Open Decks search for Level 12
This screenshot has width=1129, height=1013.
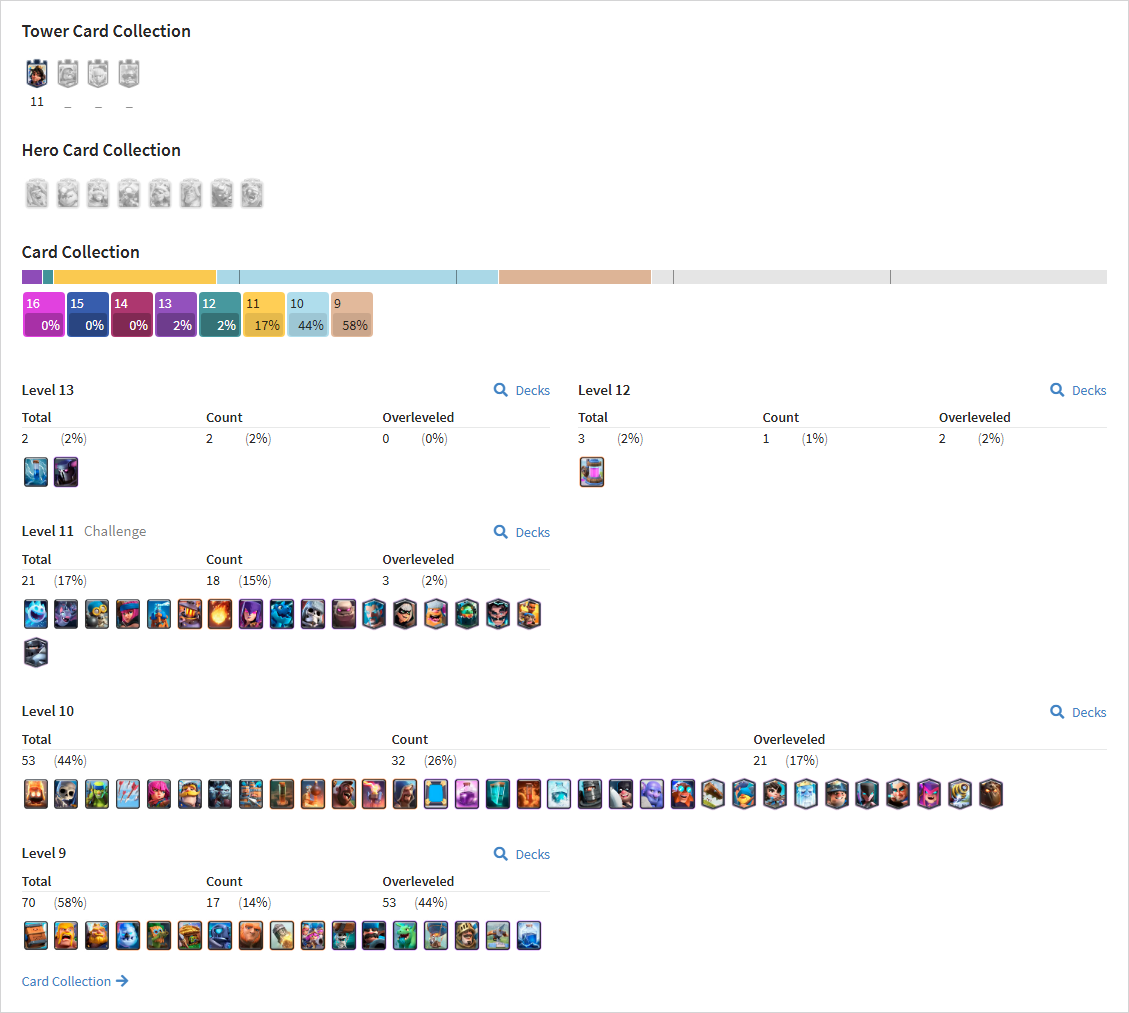(1078, 390)
